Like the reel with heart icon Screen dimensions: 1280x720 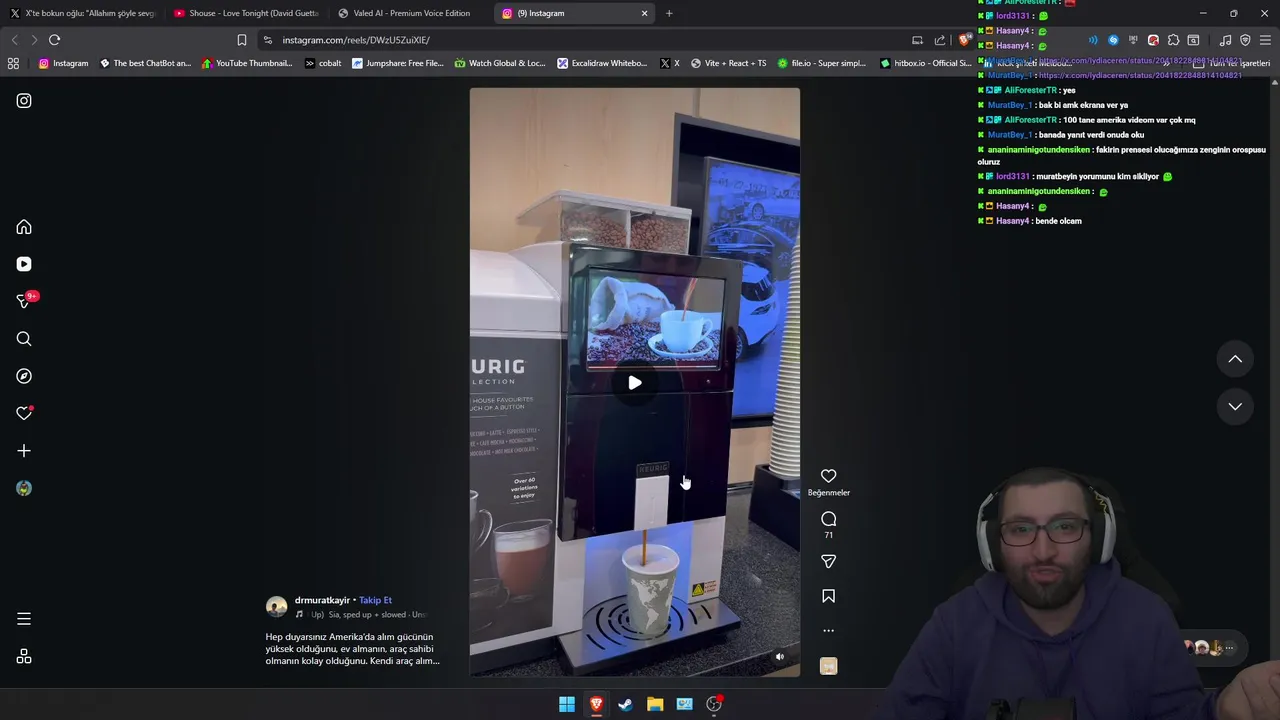(x=828, y=476)
